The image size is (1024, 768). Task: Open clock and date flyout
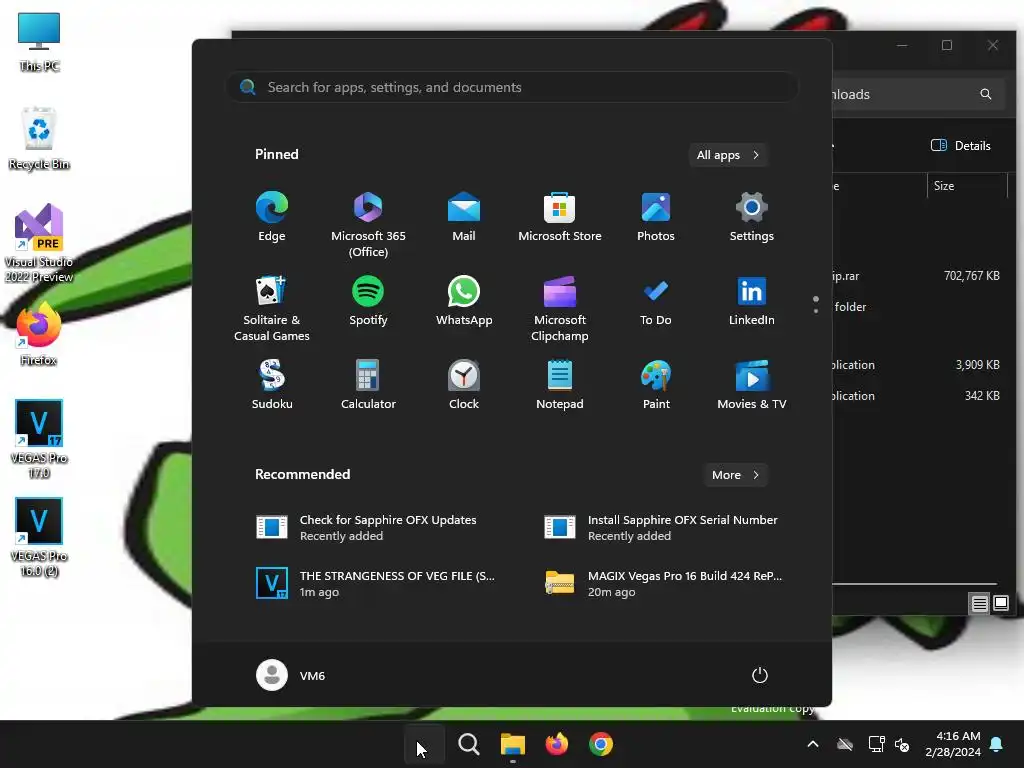(x=953, y=744)
